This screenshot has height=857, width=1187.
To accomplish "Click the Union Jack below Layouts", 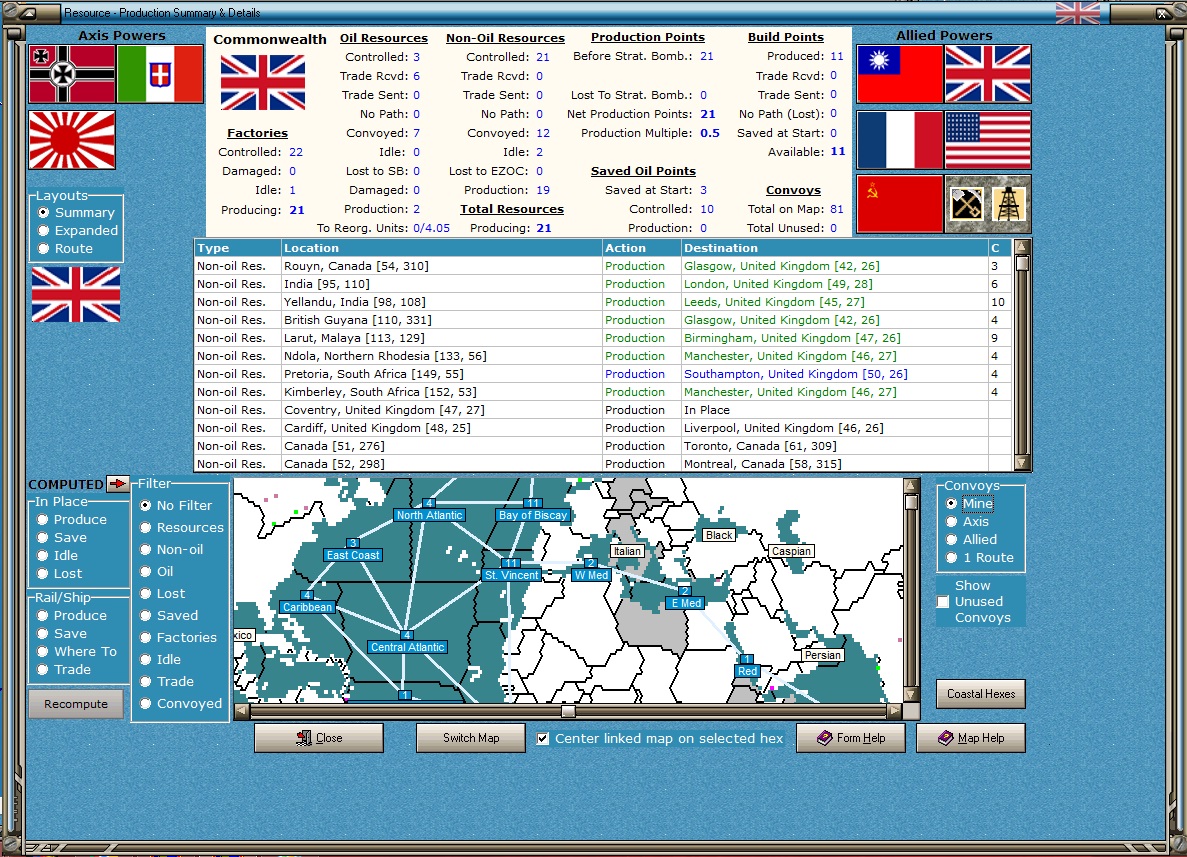I will pos(76,294).
